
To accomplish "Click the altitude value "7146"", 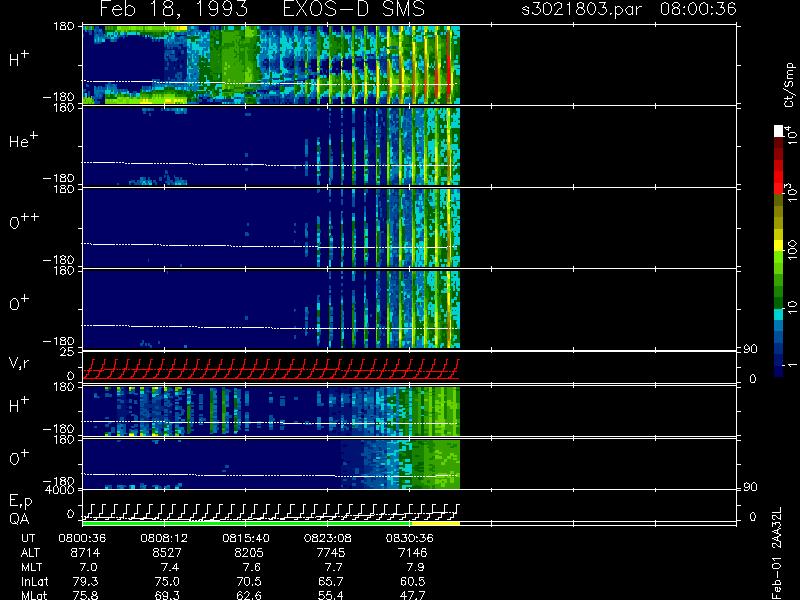I will [x=412, y=553].
